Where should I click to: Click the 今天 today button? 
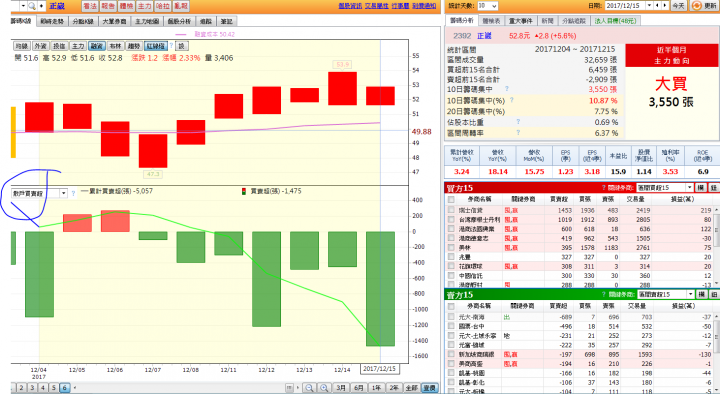point(679,6)
